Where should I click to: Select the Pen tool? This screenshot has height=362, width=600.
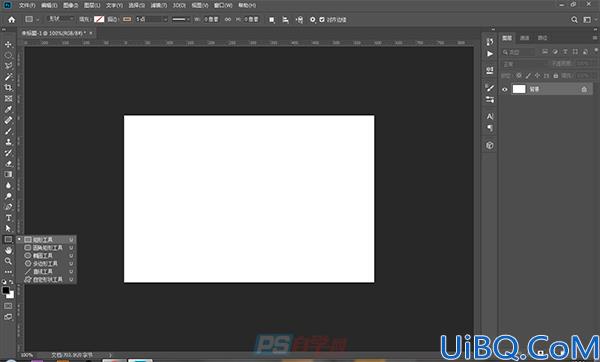(8, 207)
